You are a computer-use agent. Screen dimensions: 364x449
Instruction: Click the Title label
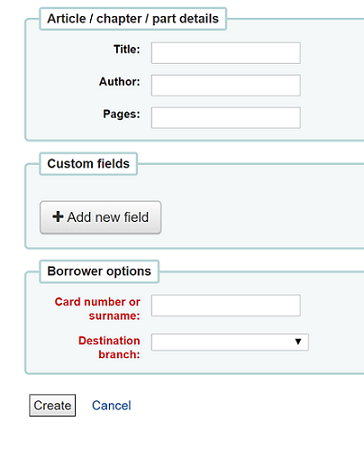click(127, 49)
